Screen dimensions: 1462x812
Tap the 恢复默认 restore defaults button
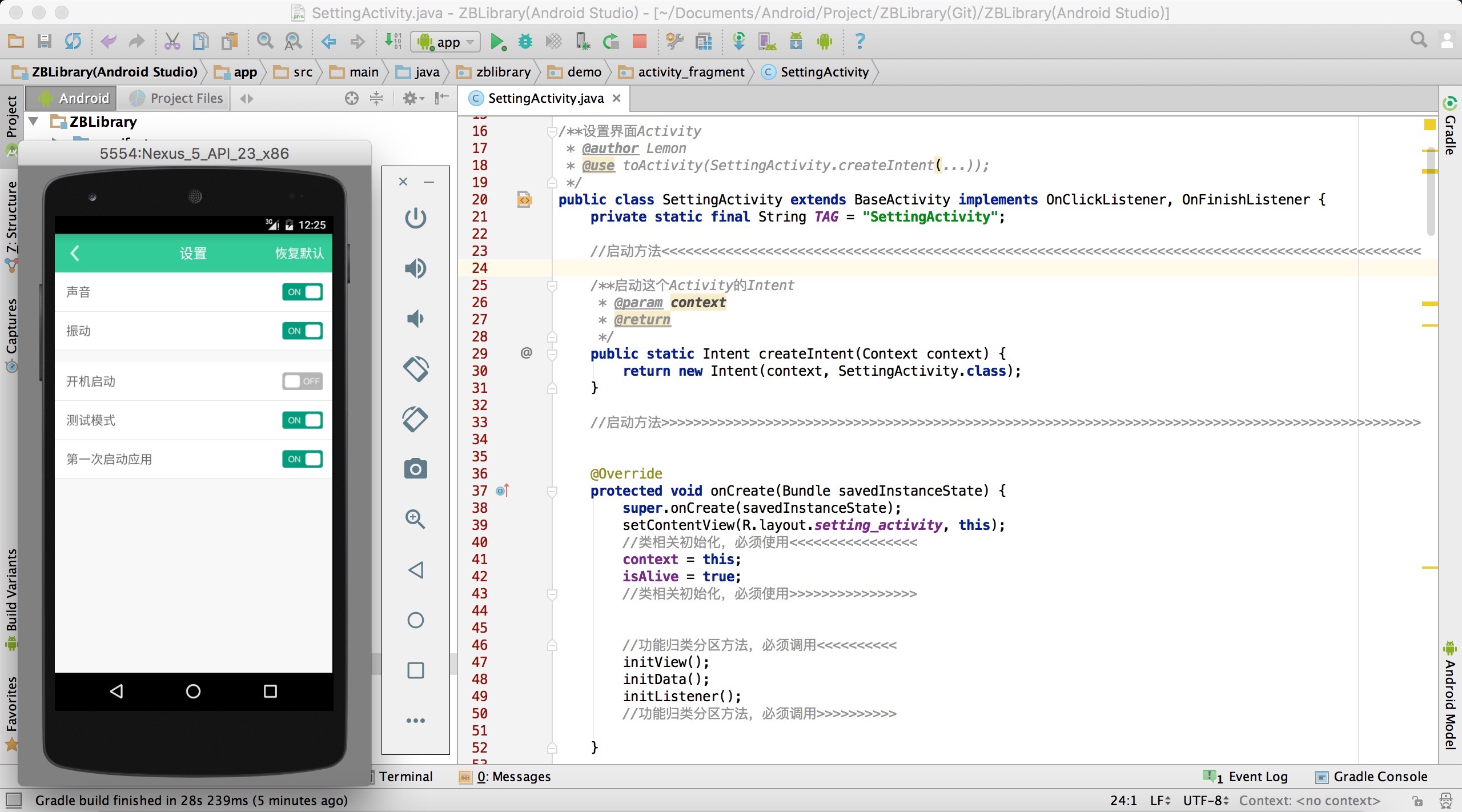pos(299,254)
